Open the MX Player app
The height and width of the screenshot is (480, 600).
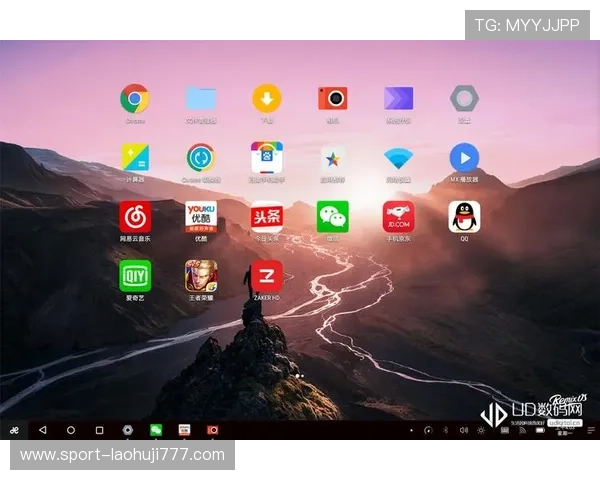coord(464,158)
